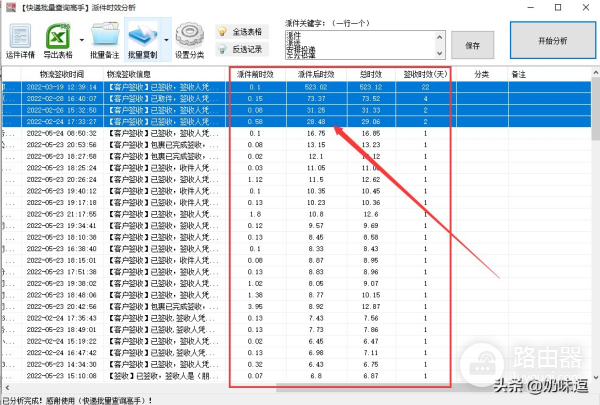Viewport: 600px width, 405px height.
Task: Click the 73.37 cell
Action: 316,99
